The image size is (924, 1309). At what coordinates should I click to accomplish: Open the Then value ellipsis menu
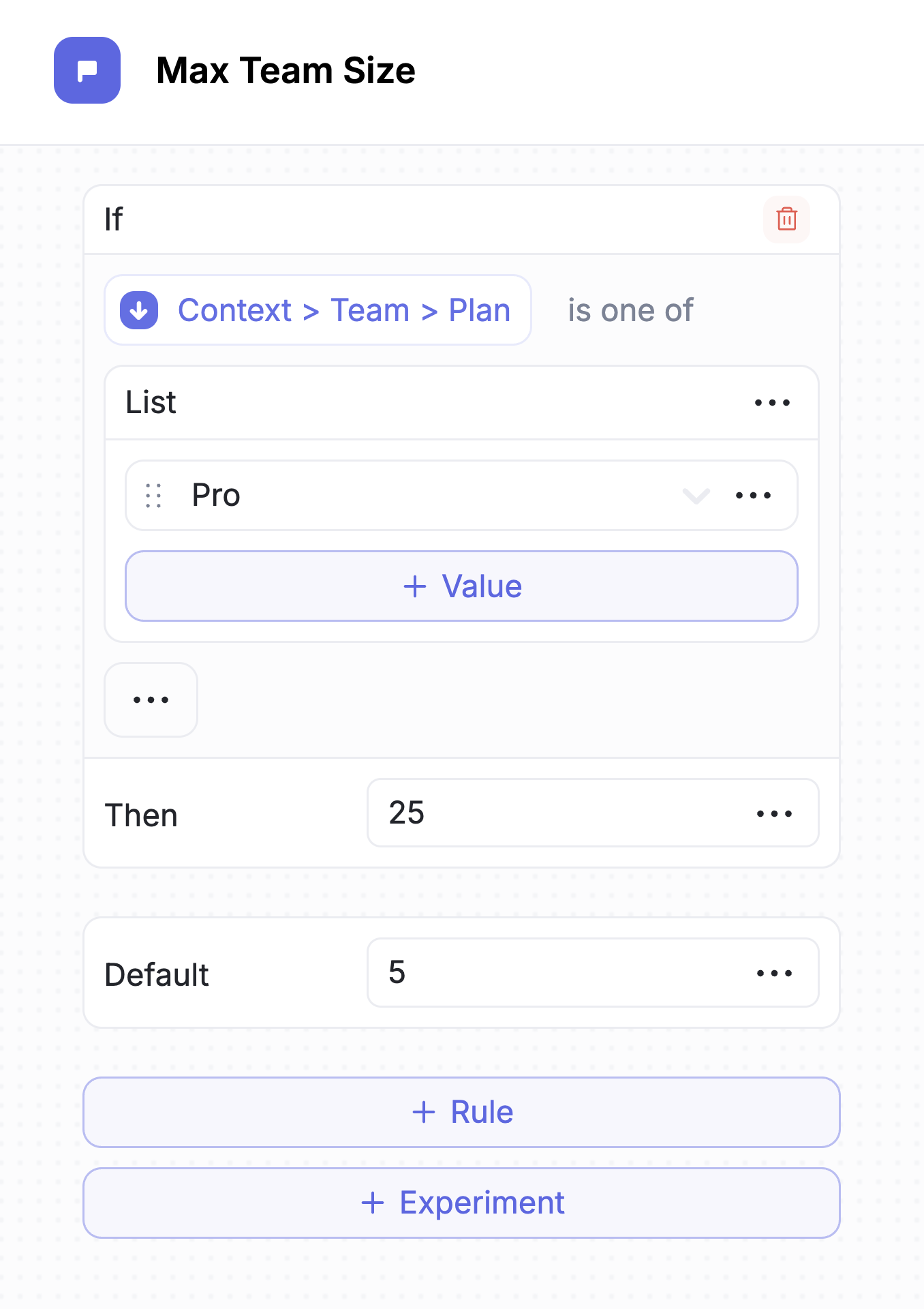774,813
